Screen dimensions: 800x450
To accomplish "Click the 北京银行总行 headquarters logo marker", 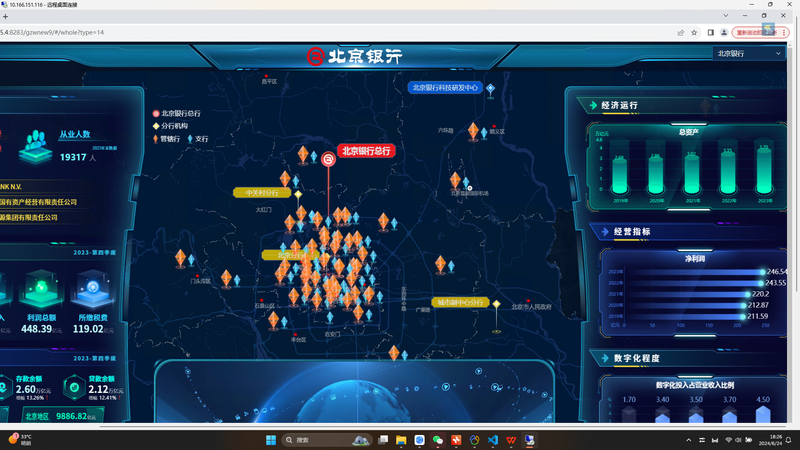I will (328, 159).
